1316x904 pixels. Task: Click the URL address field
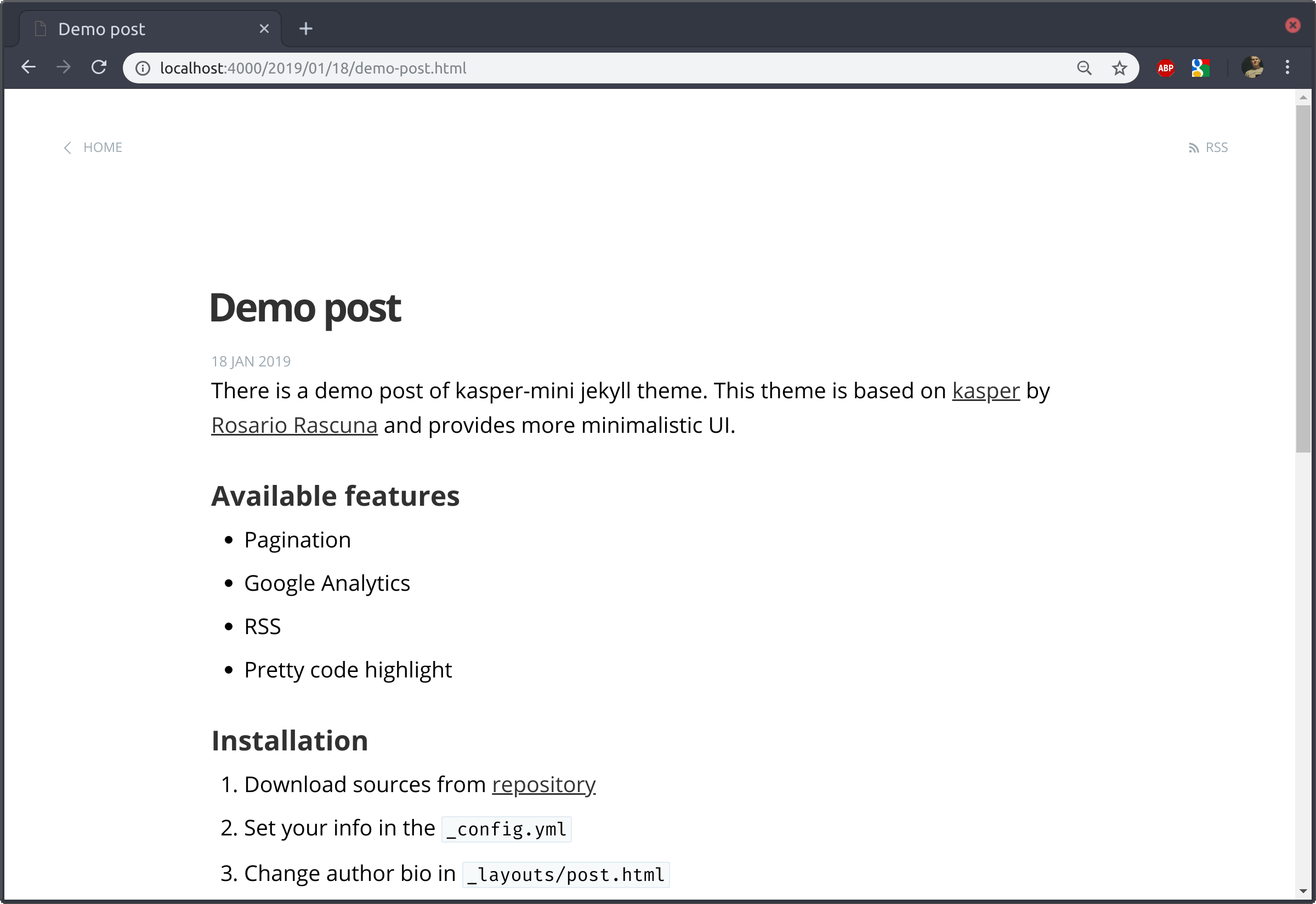click(x=566, y=68)
